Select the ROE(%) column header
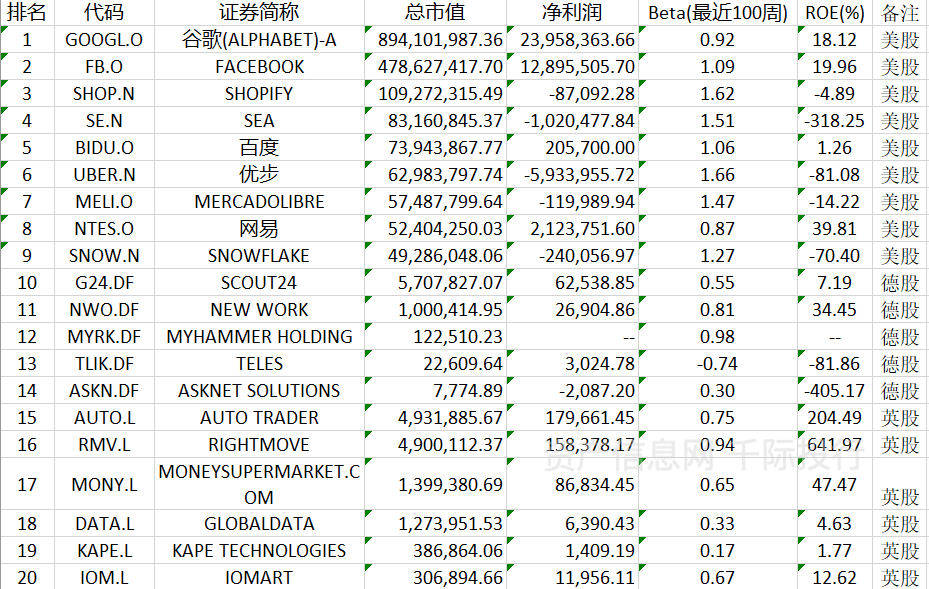Screen dimensions: 929x589 pos(835,13)
